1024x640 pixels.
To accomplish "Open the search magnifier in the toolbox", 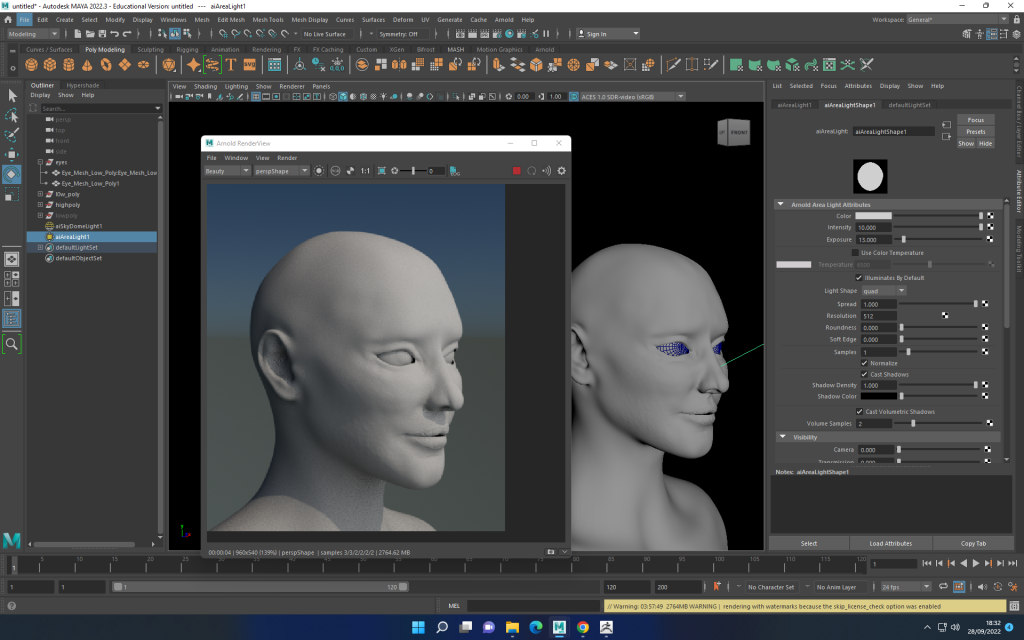I will click(12, 344).
